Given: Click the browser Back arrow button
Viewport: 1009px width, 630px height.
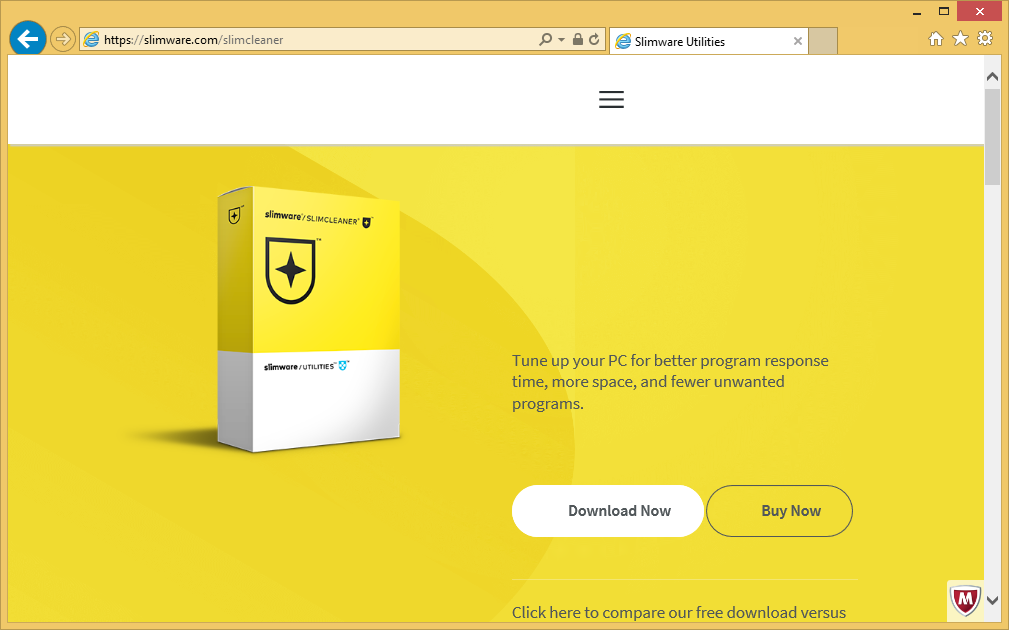Looking at the screenshot, I should coord(28,39).
